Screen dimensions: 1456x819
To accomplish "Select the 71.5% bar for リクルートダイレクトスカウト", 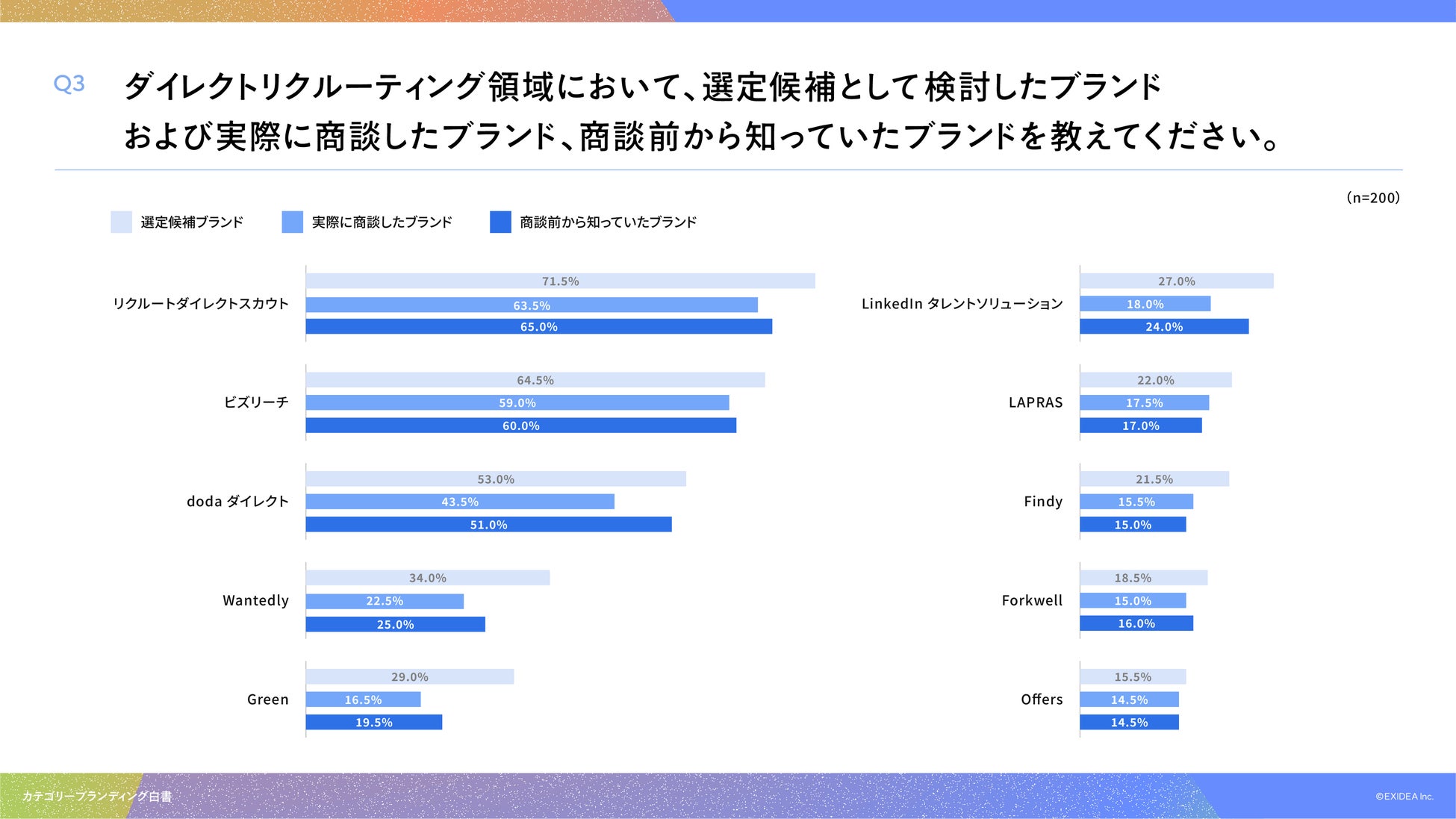I will coord(560,281).
